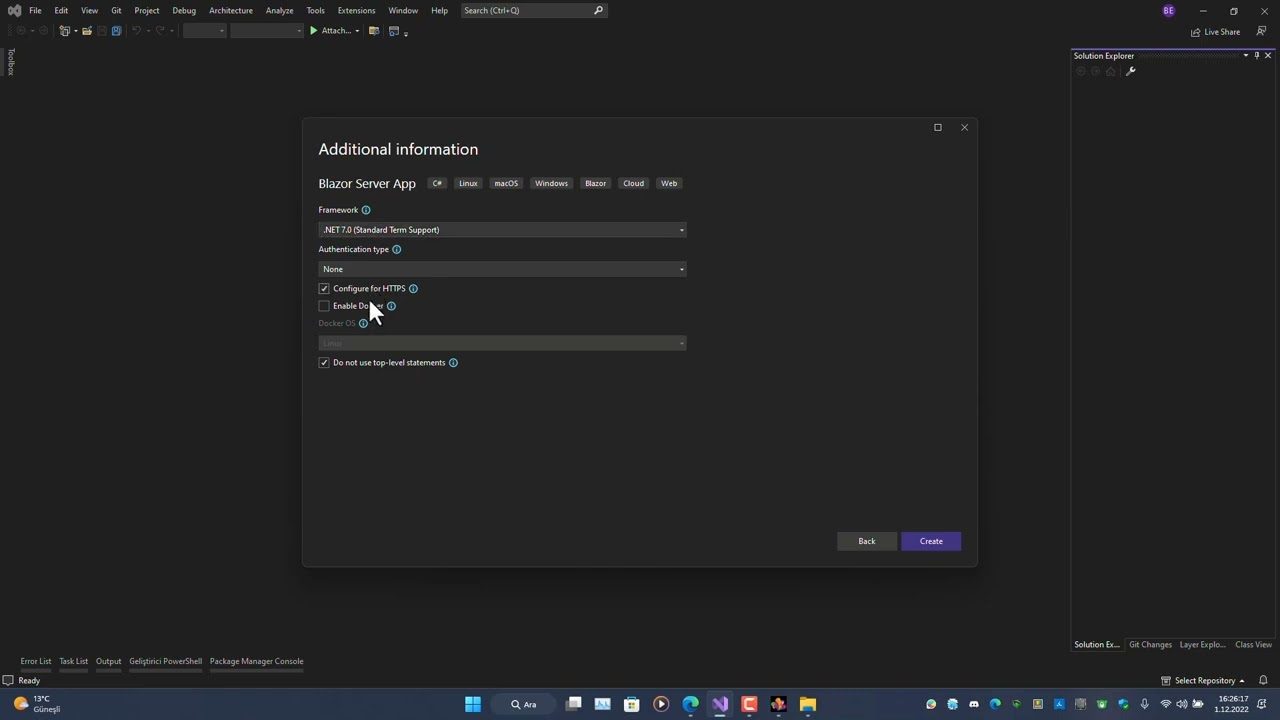Open taskbar clock showing 16:26:17
Screen dimensions: 1280x720
click(x=1232, y=704)
